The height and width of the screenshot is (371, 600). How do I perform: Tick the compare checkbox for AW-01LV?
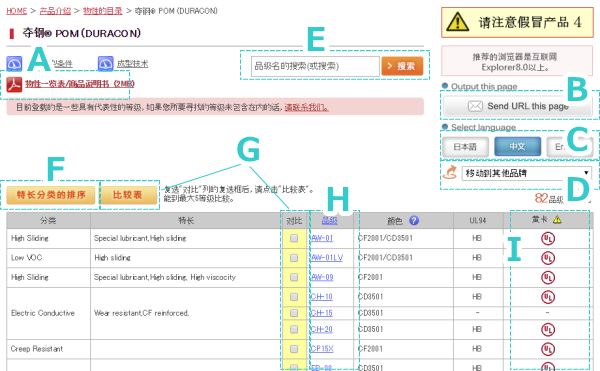(294, 258)
